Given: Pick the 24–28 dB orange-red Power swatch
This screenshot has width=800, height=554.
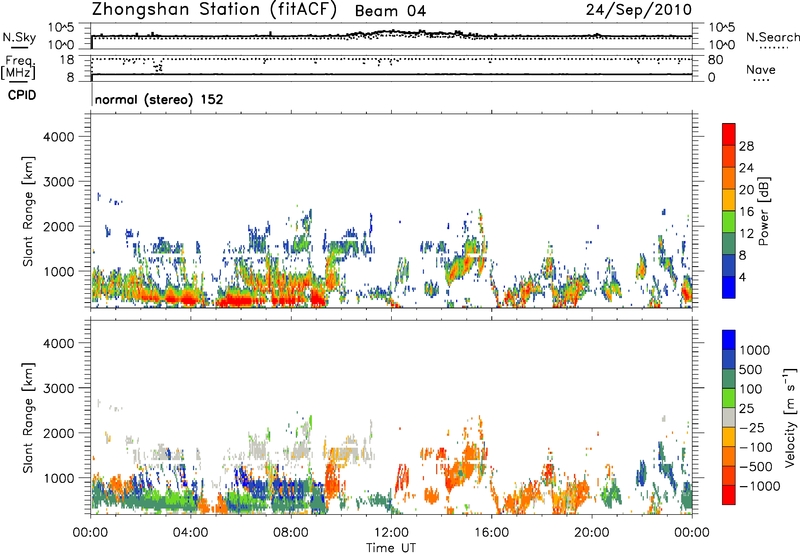Looking at the screenshot, I should click(729, 157).
